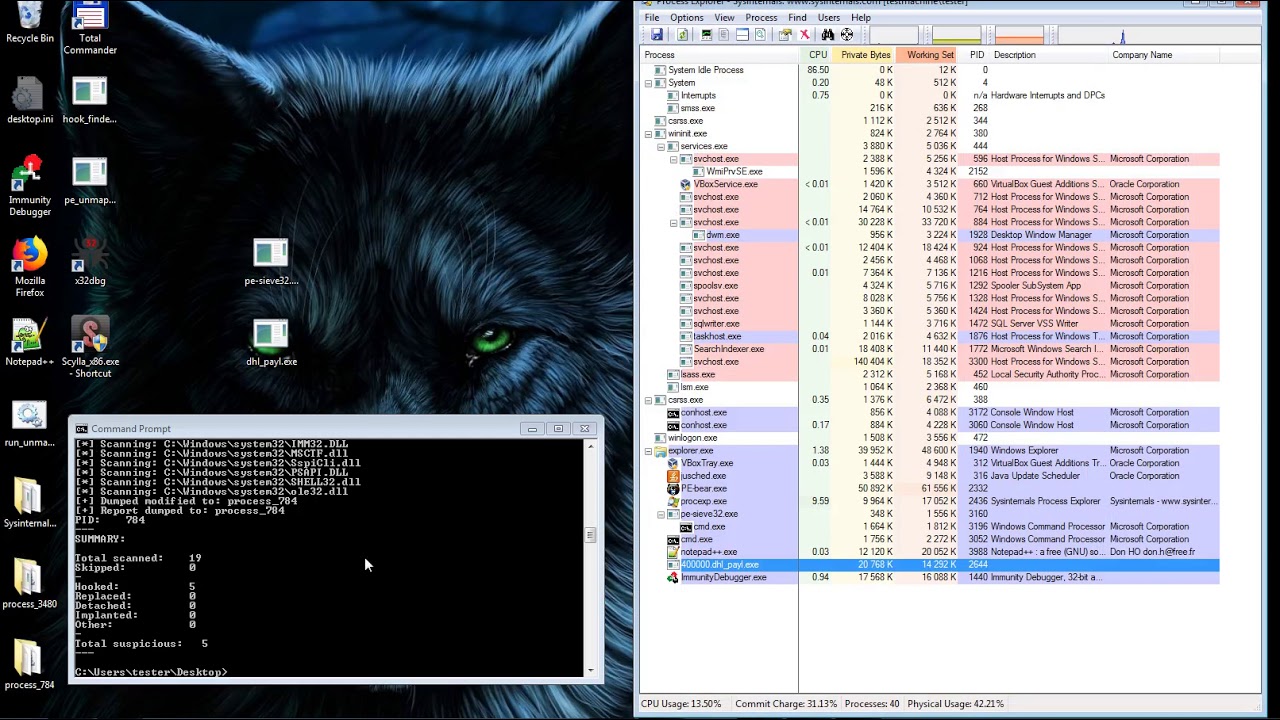Open the Process menu

[761, 18]
